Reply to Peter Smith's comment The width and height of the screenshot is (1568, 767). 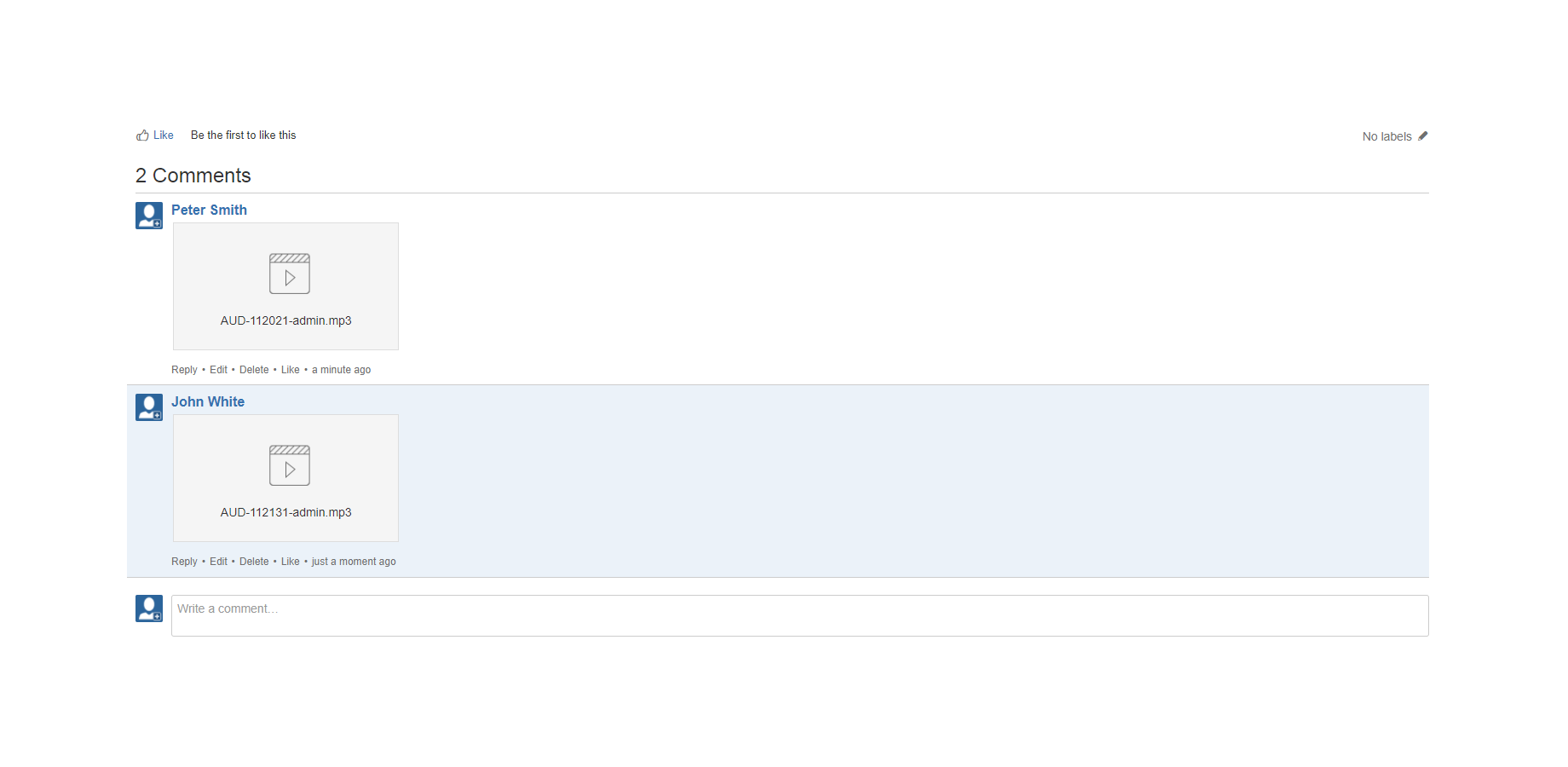pos(184,370)
